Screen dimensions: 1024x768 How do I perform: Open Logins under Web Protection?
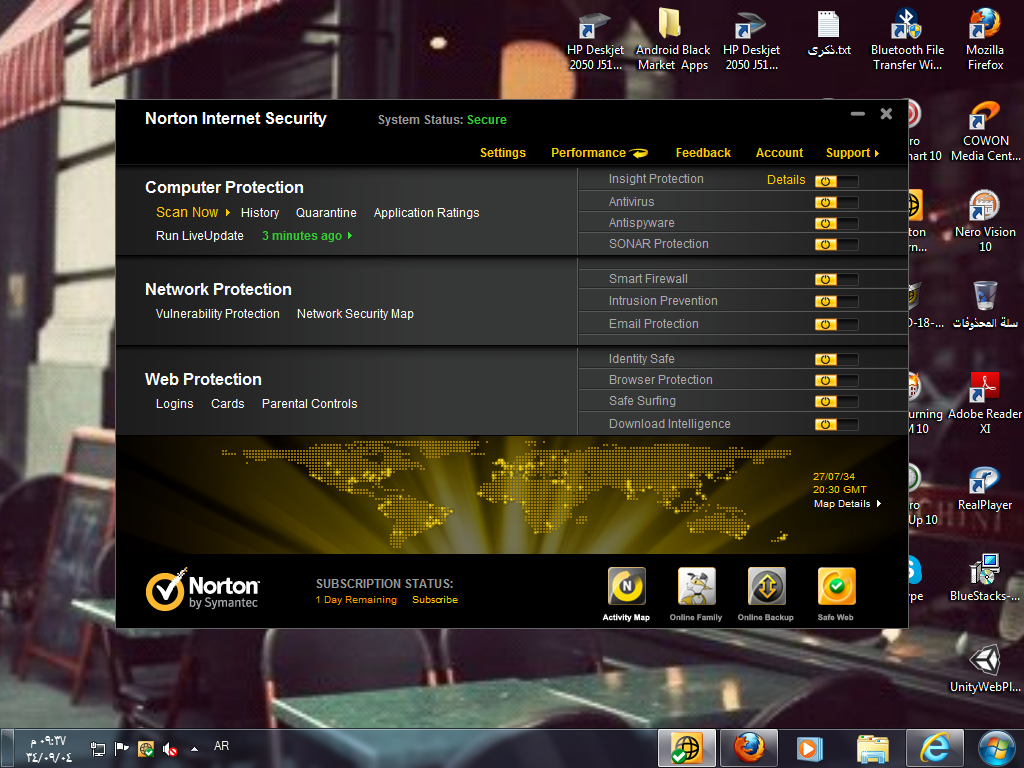(174, 404)
